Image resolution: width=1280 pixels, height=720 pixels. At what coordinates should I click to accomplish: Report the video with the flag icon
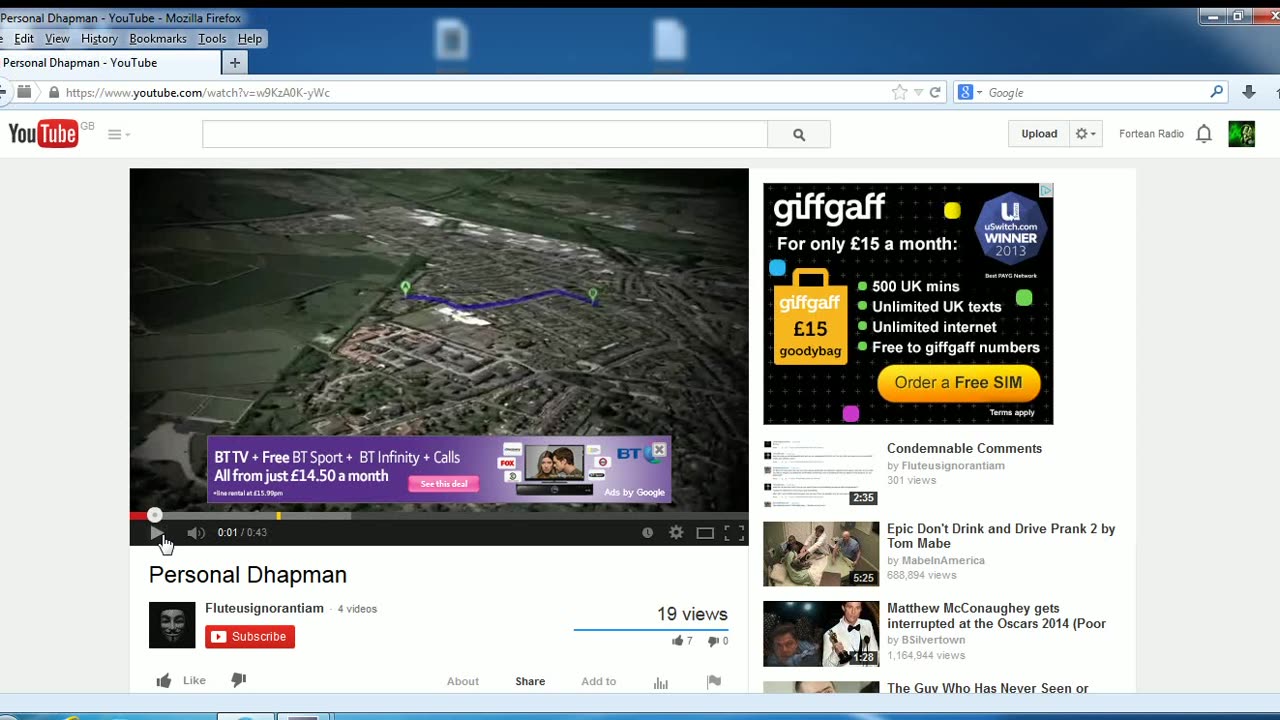point(714,681)
